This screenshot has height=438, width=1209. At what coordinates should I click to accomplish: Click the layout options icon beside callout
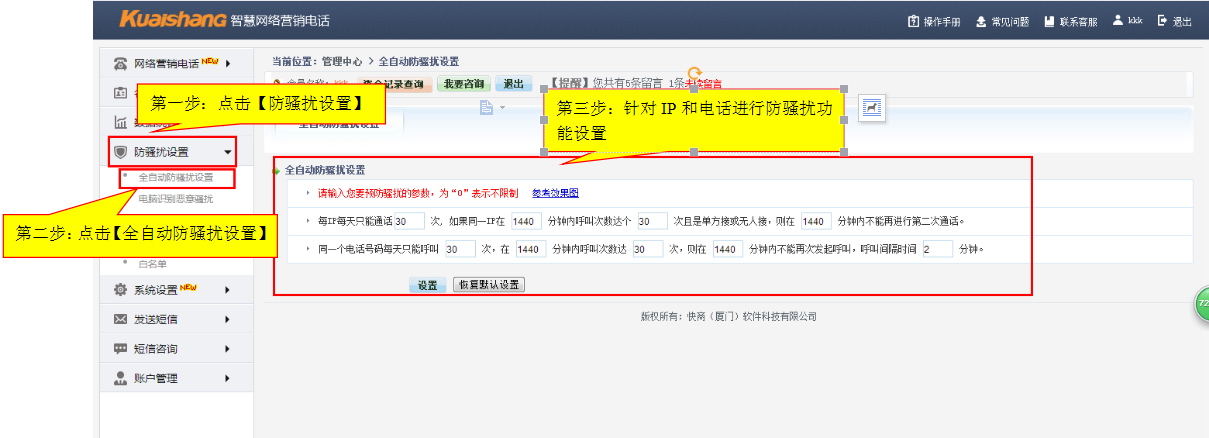coord(872,107)
